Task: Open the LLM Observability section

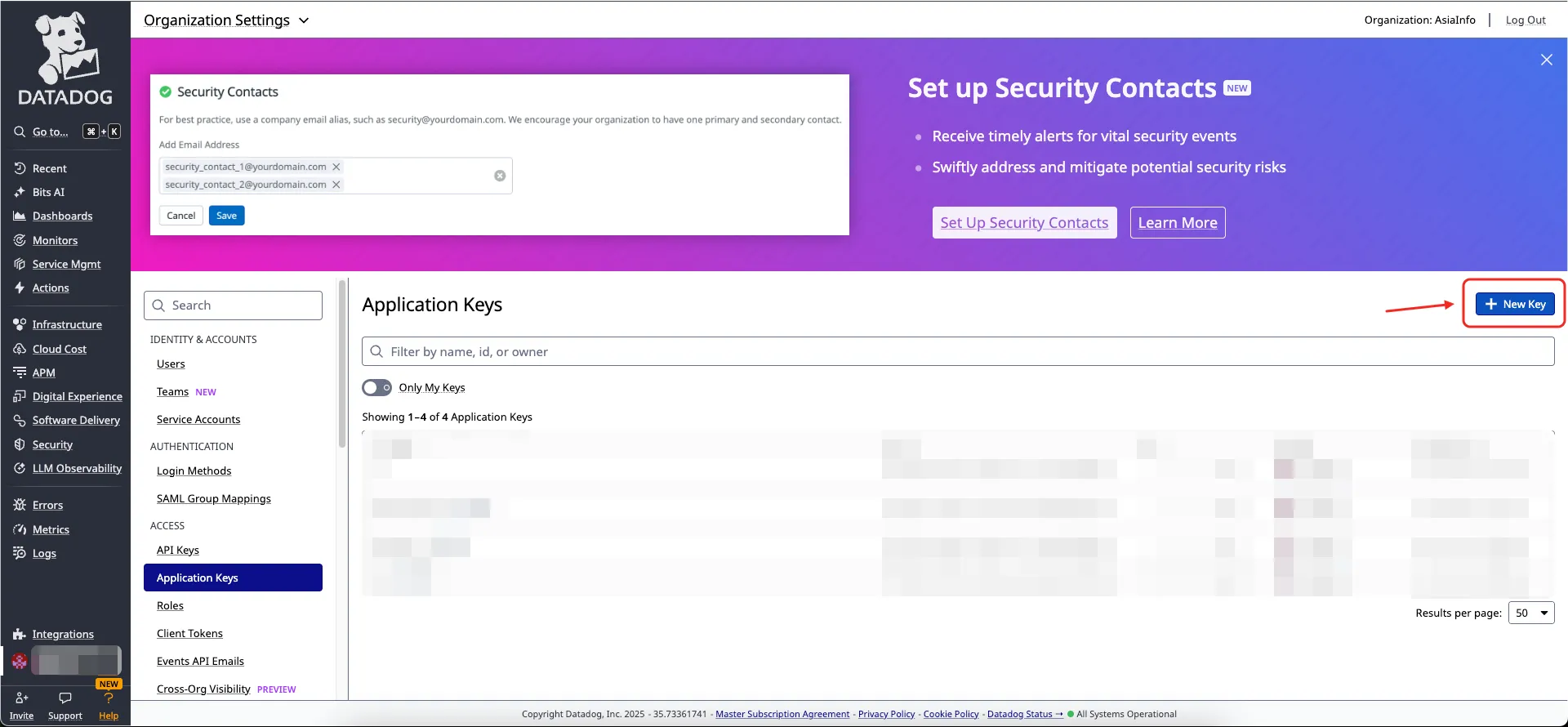Action: coord(77,468)
